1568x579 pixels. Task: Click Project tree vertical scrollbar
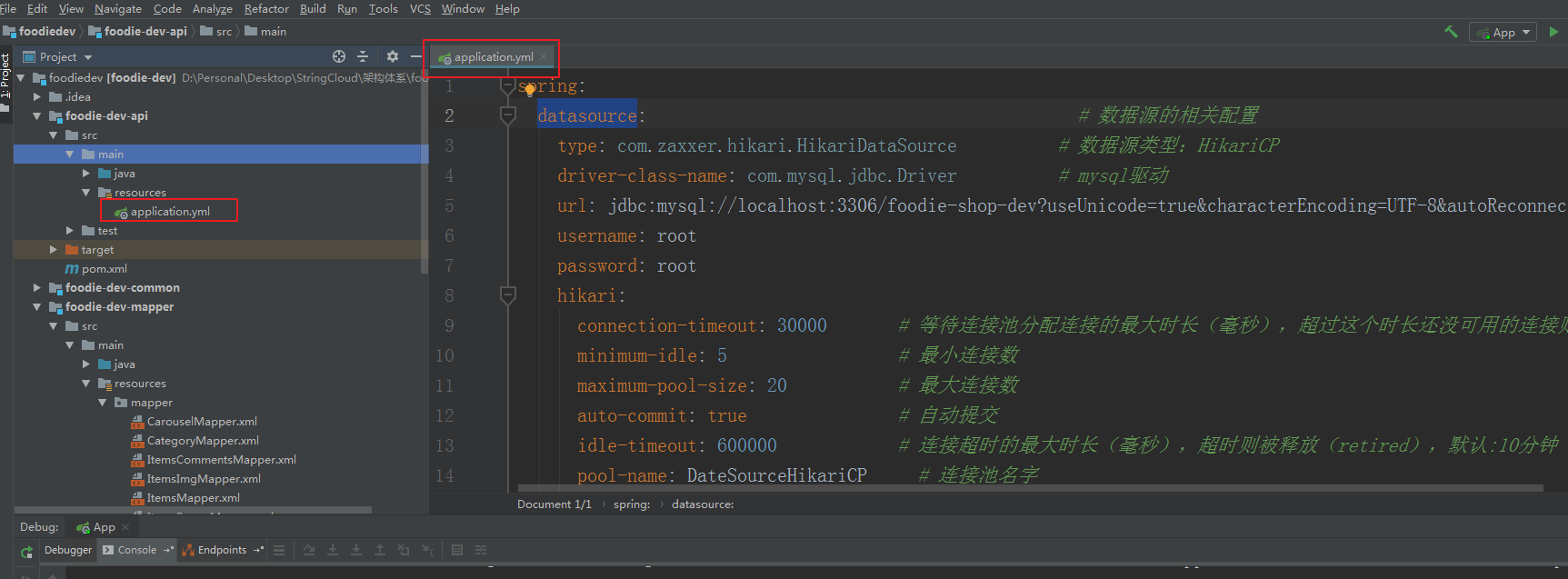click(424, 173)
